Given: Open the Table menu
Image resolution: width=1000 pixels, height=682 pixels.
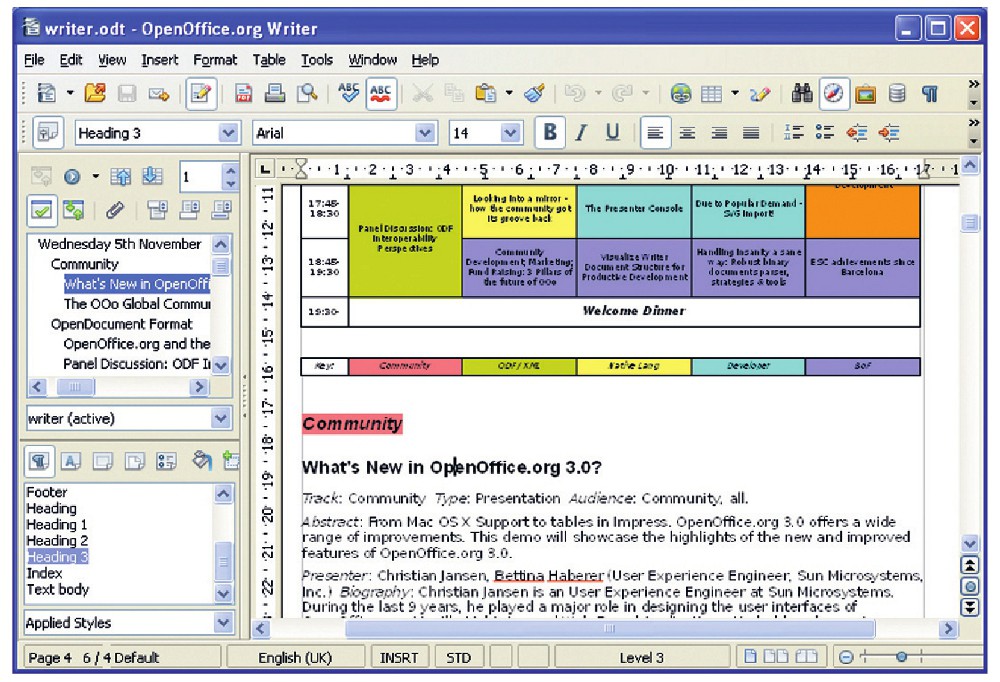Looking at the screenshot, I should click(x=268, y=60).
